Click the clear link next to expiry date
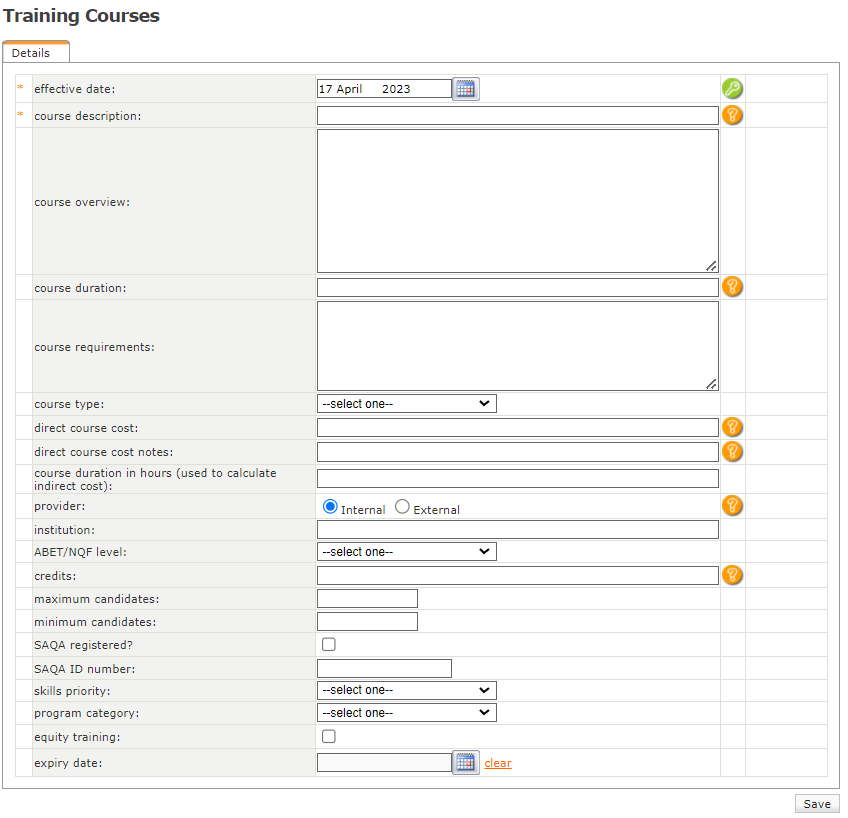 (498, 763)
